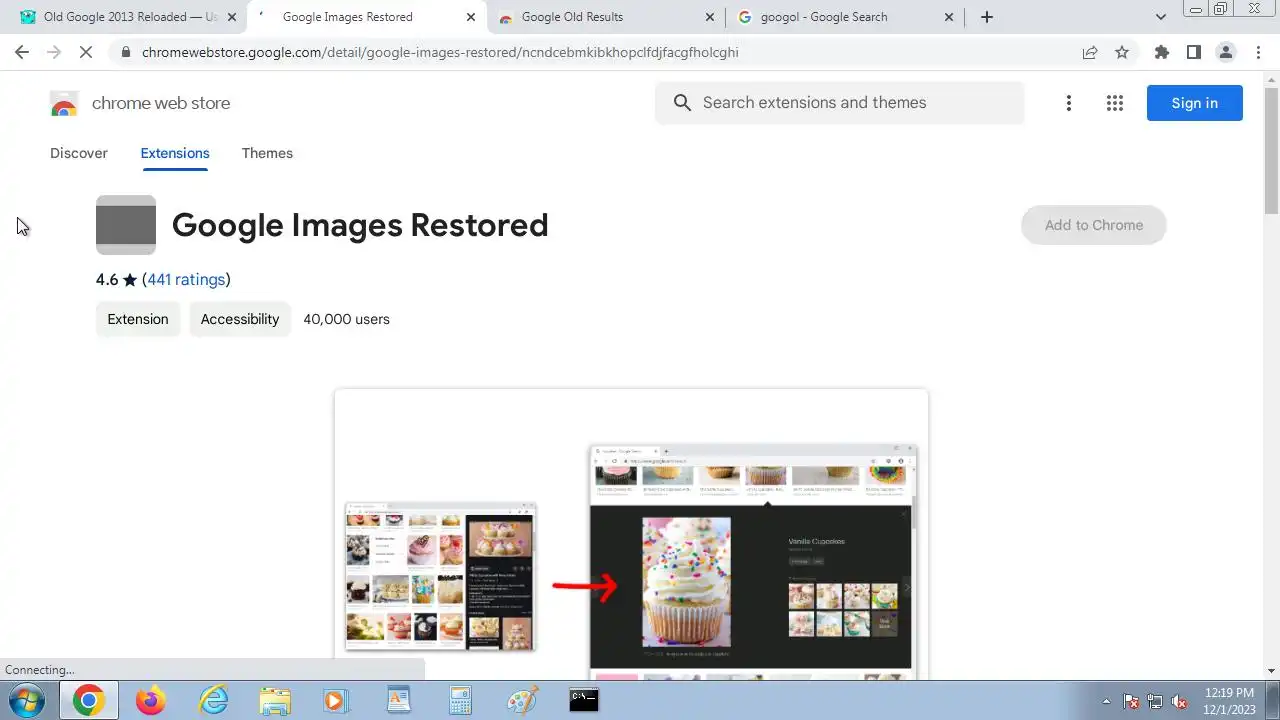The image size is (1280, 720).
Task: Open File Explorer from the taskbar
Action: [275, 700]
